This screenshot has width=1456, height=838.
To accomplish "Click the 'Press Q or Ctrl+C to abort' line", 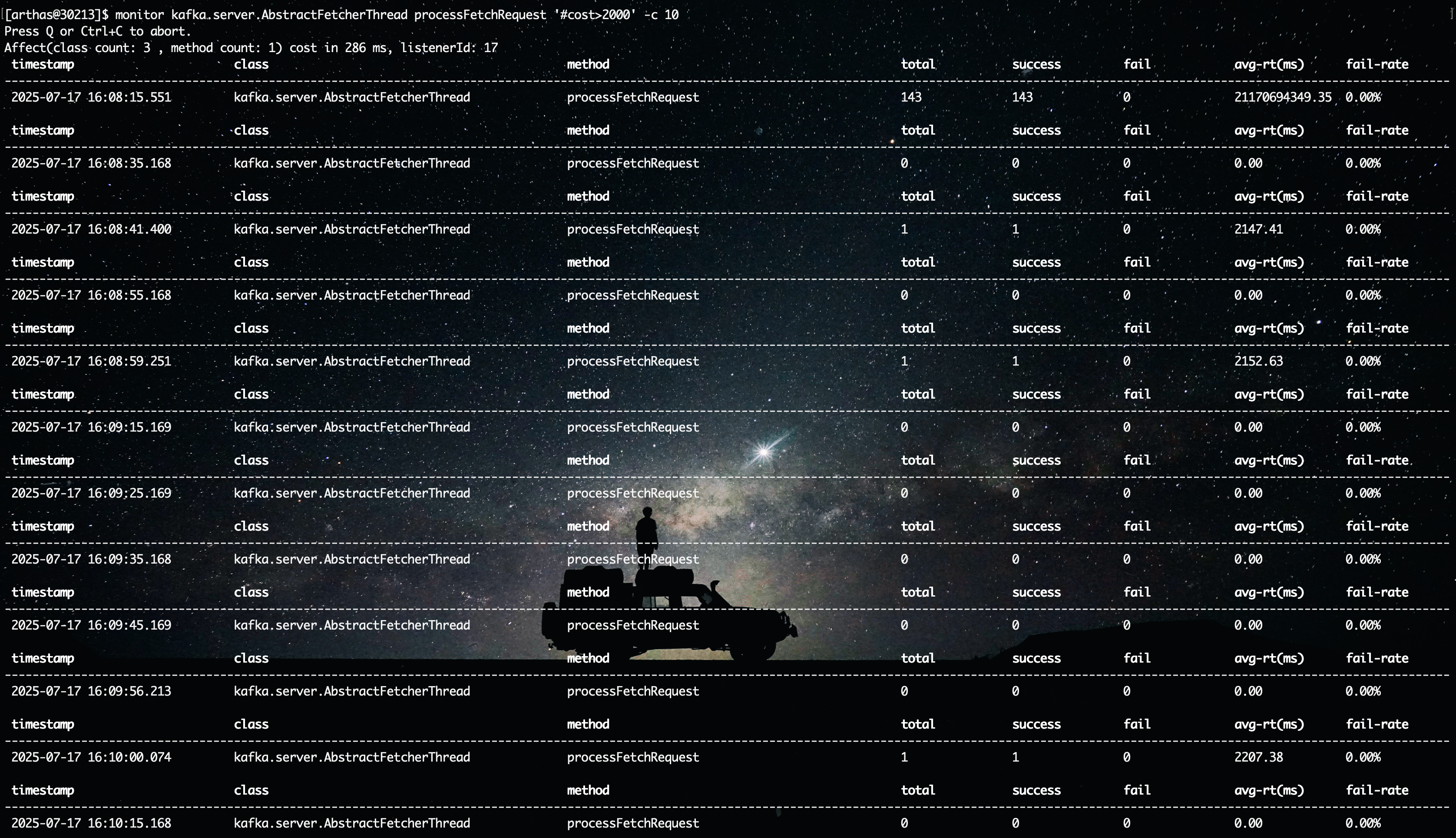I will tap(97, 32).
